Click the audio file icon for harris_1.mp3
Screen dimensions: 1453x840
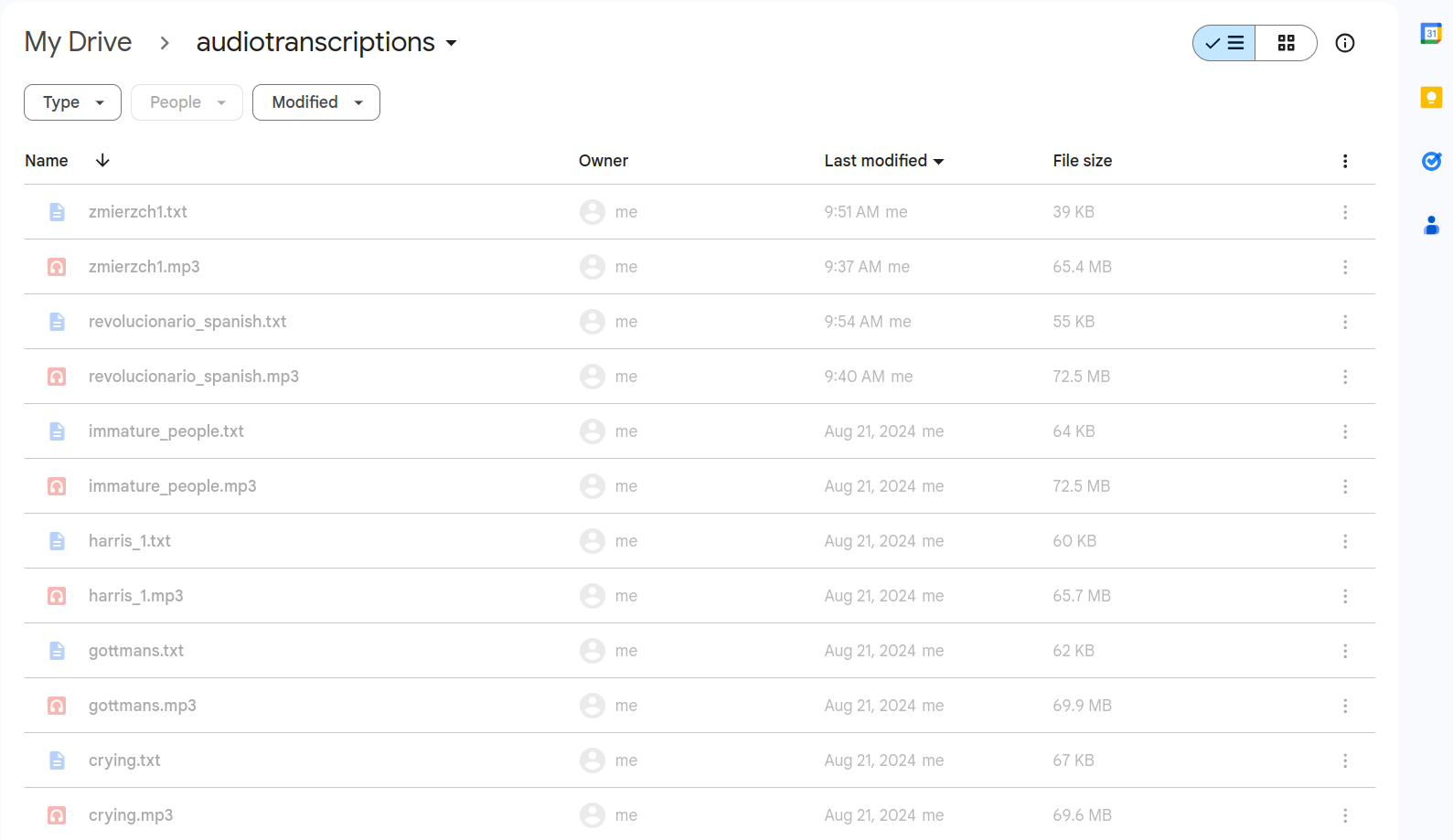click(x=57, y=596)
